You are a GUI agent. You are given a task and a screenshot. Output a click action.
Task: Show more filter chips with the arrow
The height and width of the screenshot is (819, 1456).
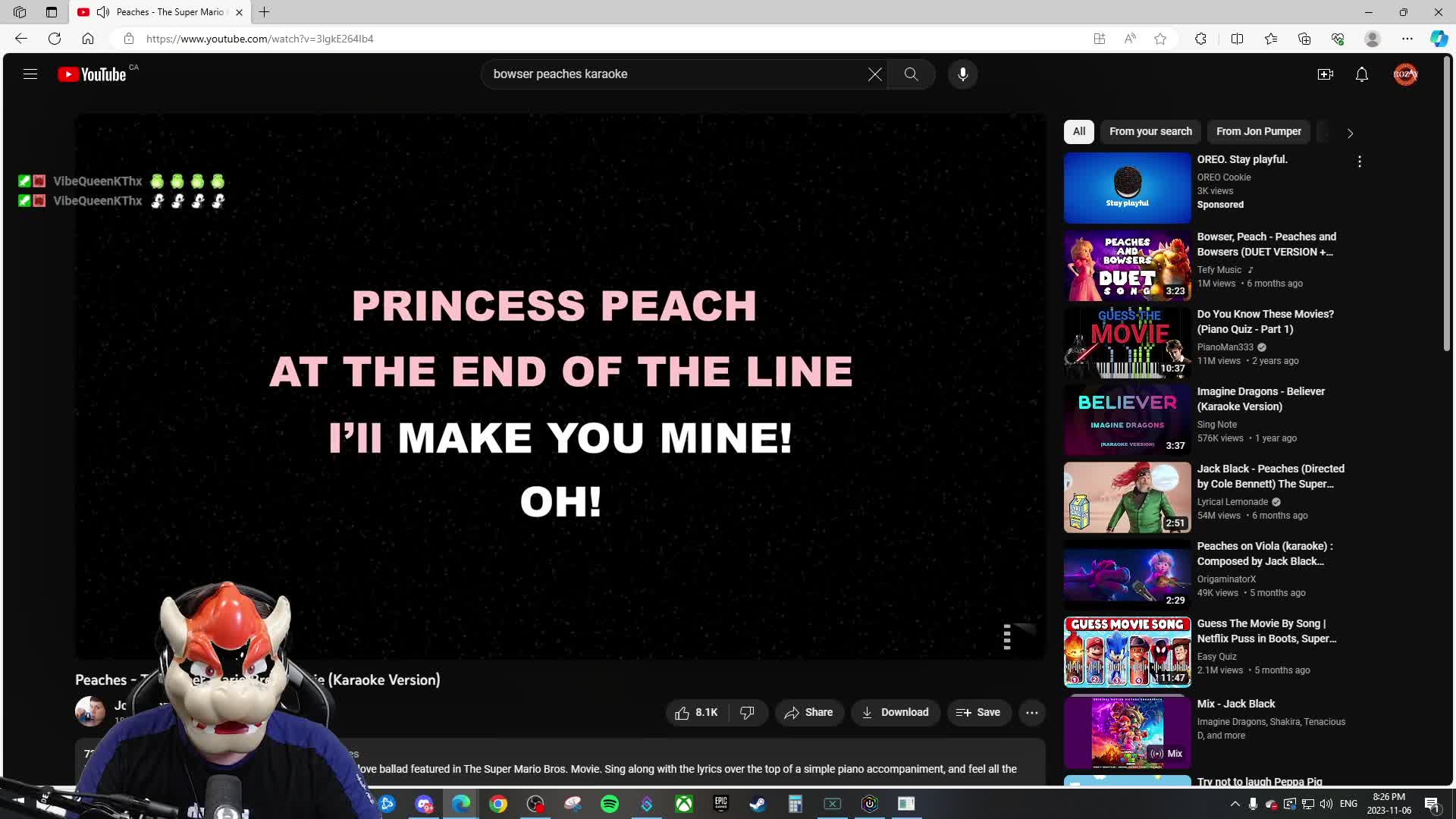(1350, 133)
